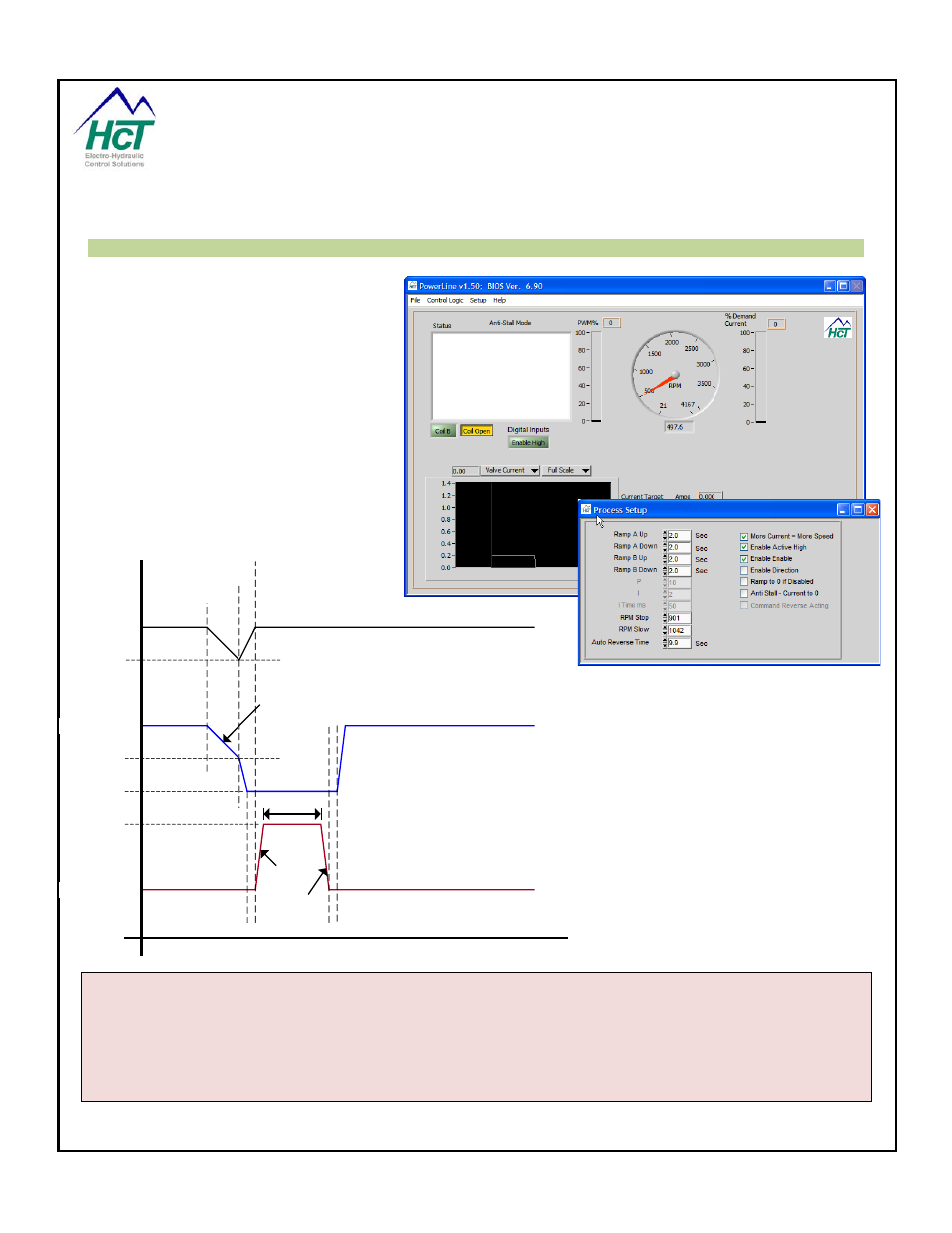Click the RPM Slow stepper arrows
Viewport: 952px width, 1233px height.
665,630
